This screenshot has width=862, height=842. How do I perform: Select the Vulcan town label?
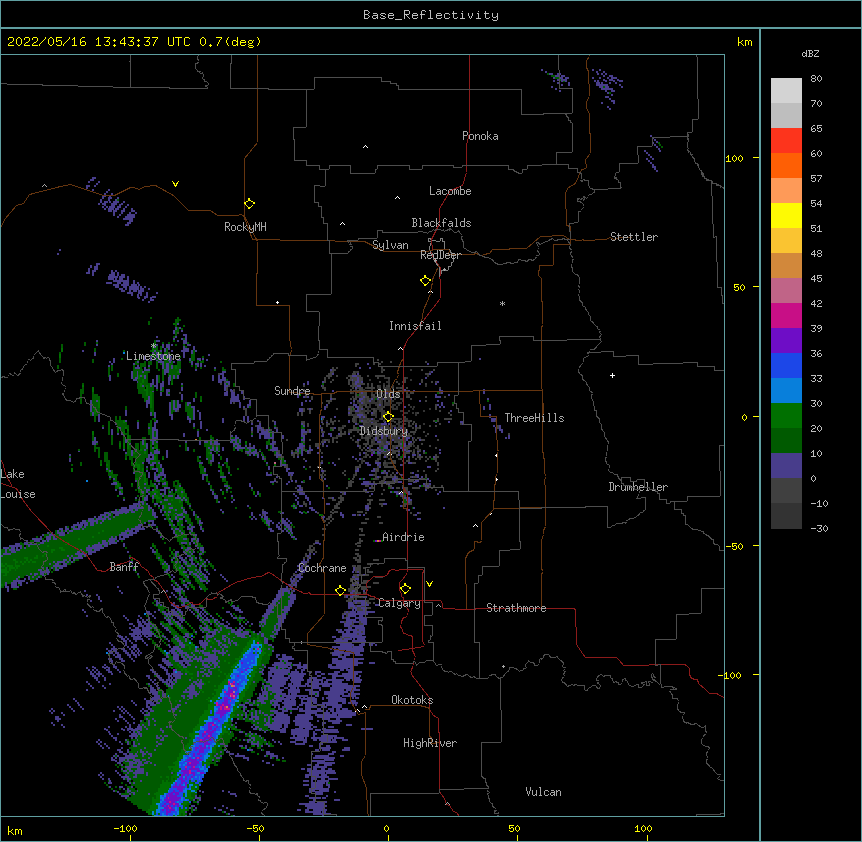pyautogui.click(x=543, y=792)
